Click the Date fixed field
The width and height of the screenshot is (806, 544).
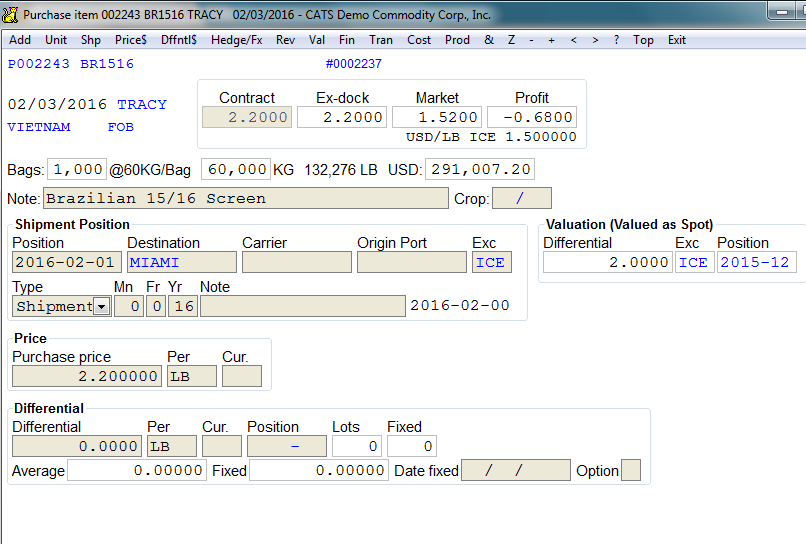point(516,470)
